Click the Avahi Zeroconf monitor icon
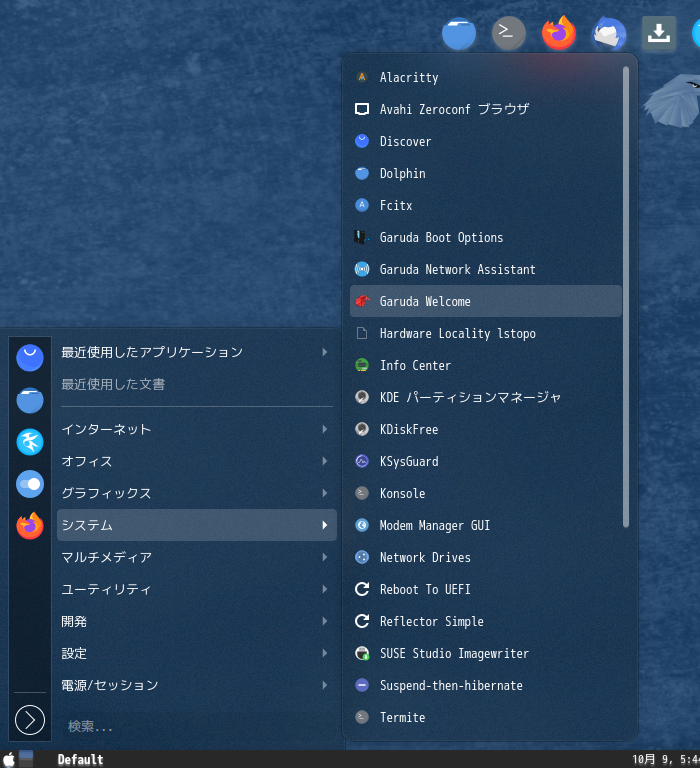700x768 pixels. click(x=362, y=109)
